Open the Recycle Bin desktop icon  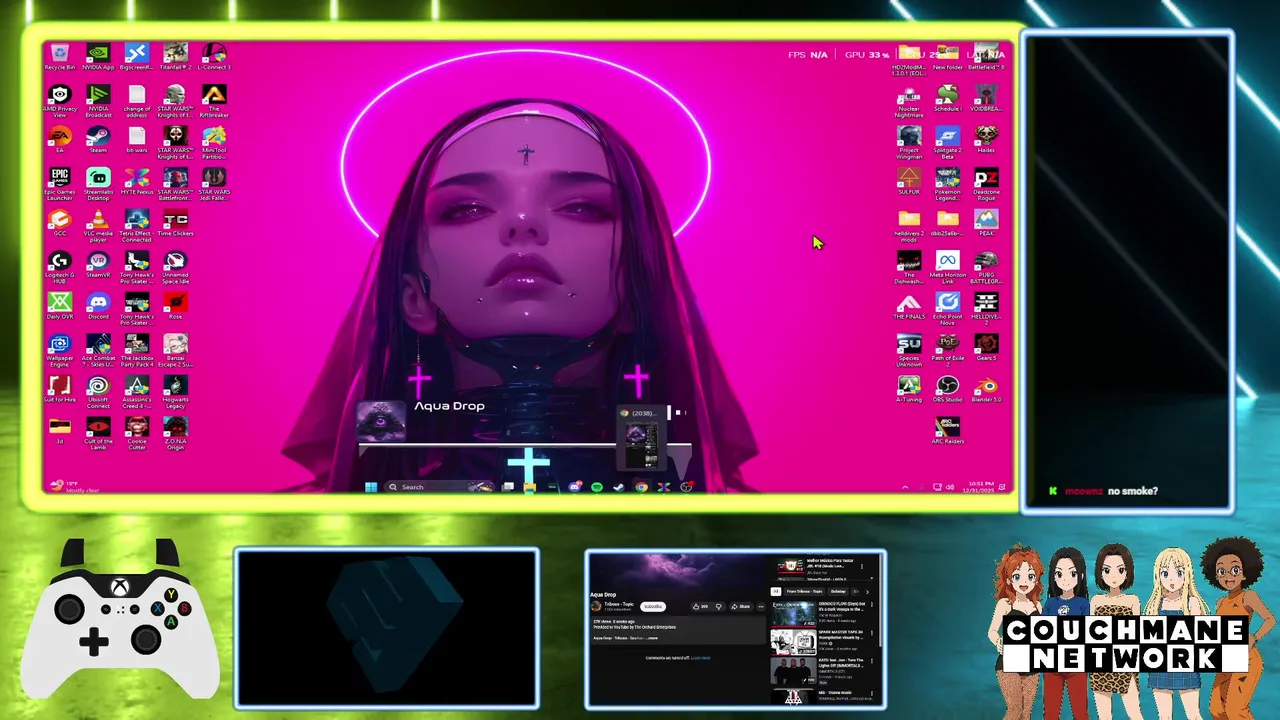(60, 56)
